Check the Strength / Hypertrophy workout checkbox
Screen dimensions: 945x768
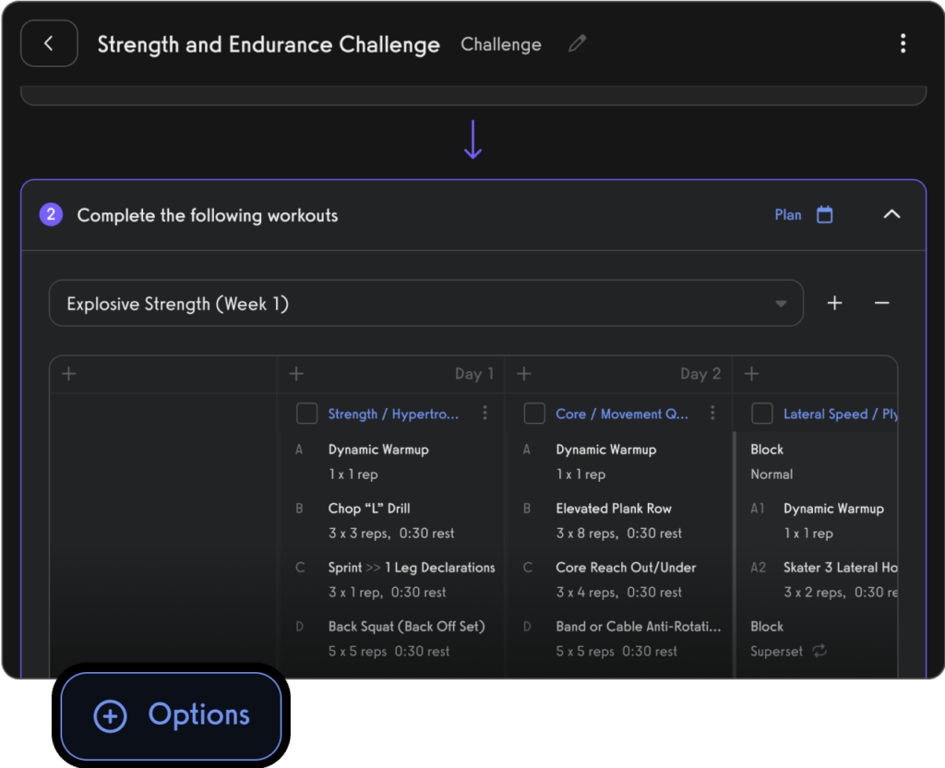(307, 412)
